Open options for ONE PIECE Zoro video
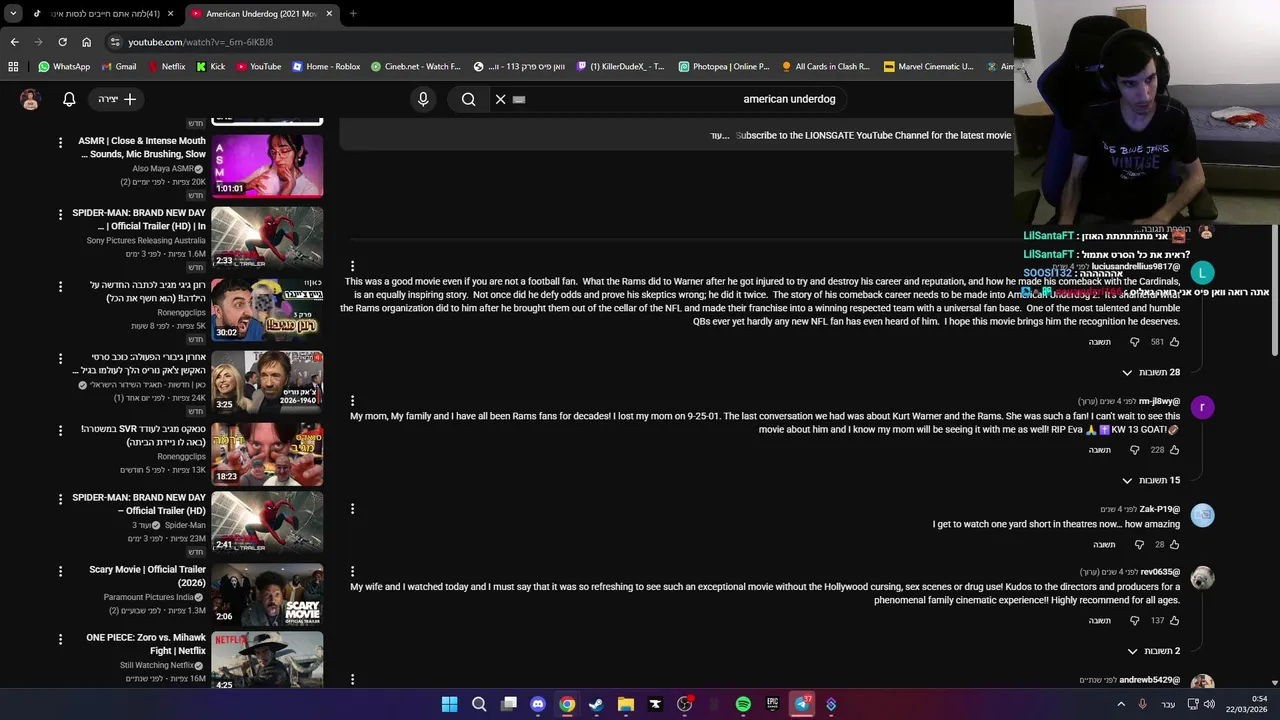Viewport: 1280px width, 720px height. (60, 639)
